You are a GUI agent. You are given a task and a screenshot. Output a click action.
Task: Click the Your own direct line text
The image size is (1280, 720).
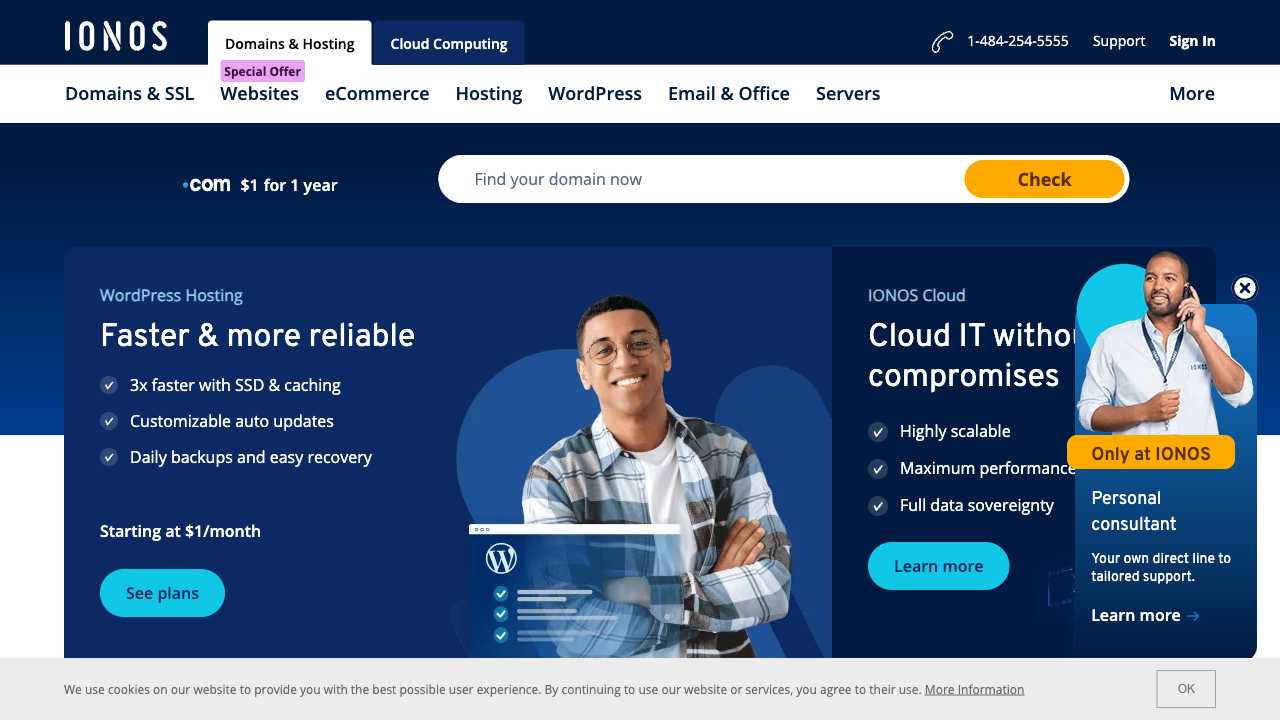pos(1161,567)
